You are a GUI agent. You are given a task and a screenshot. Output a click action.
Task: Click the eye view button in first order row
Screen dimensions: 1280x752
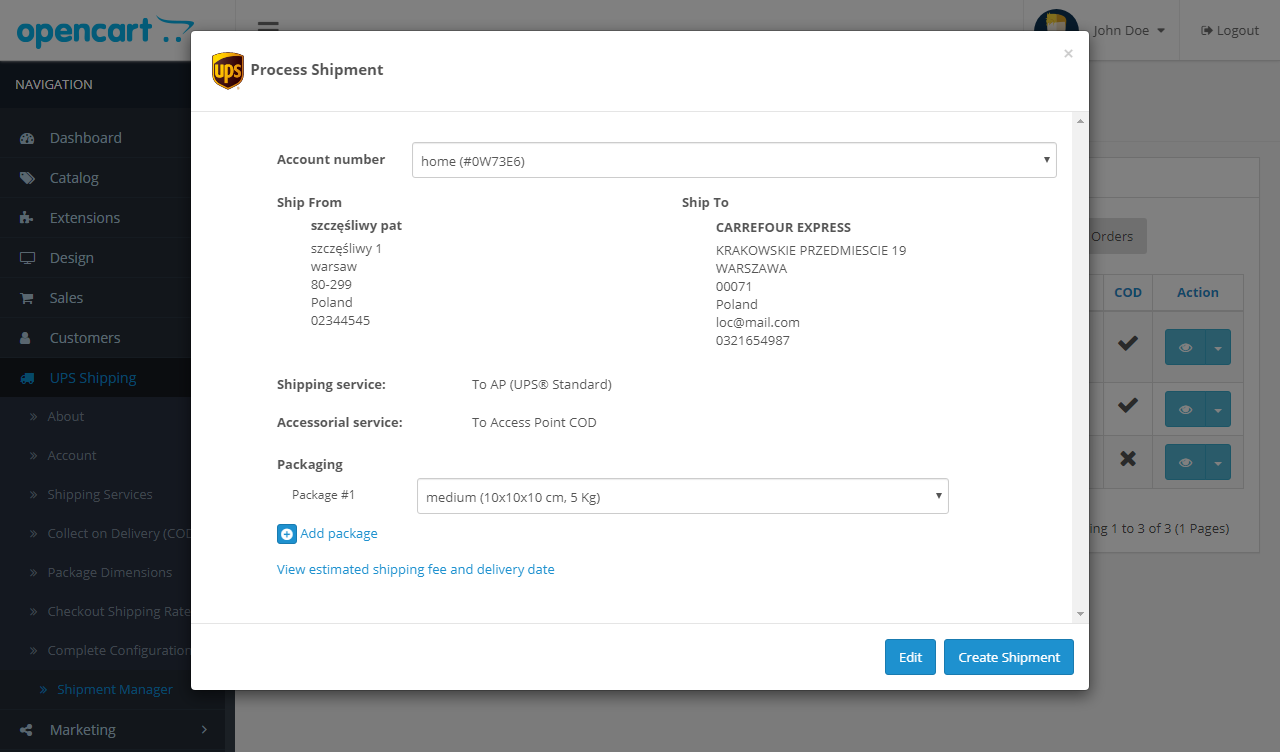tap(1185, 347)
